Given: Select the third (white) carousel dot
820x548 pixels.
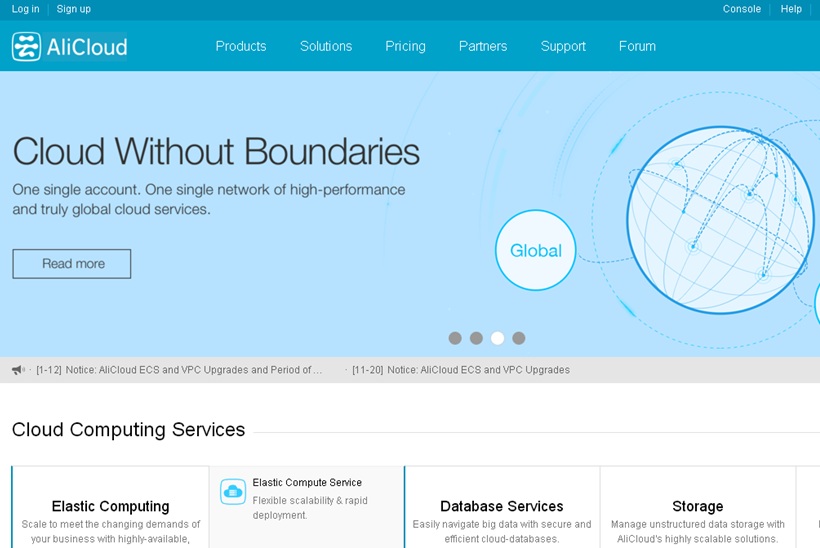Looking at the screenshot, I should pyautogui.click(x=497, y=338).
